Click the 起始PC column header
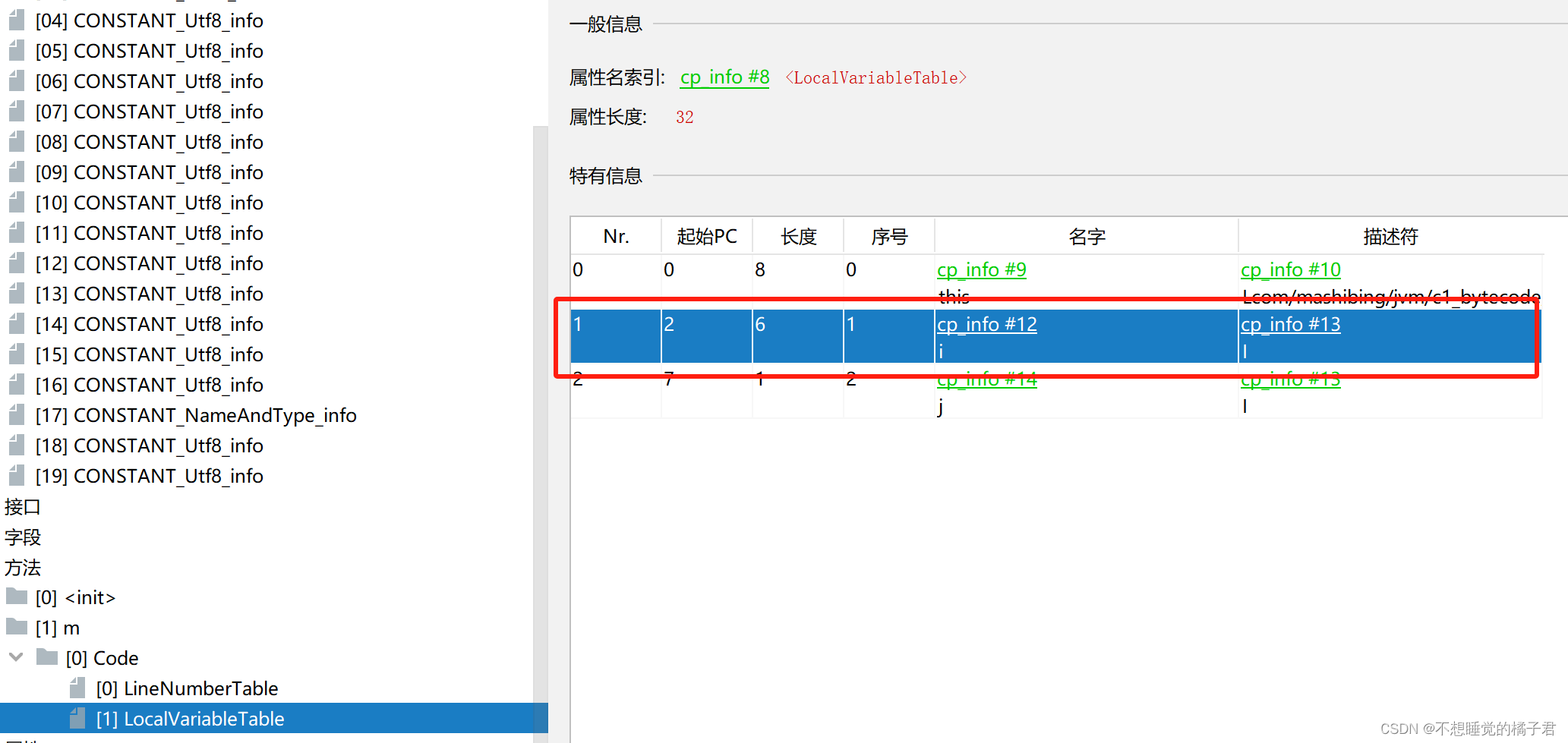The image size is (1568, 743). [707, 236]
